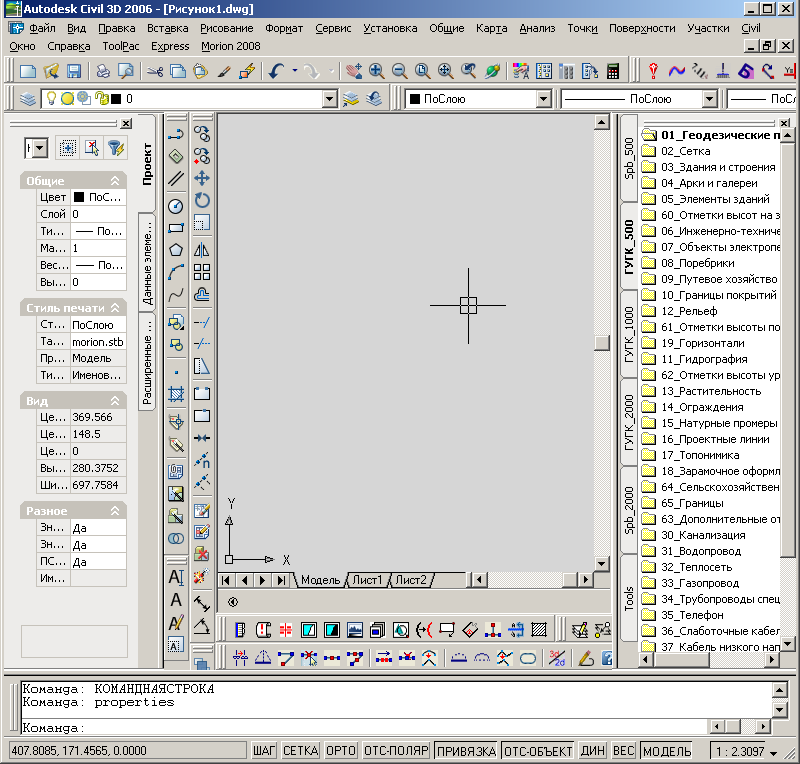Select the Mirror tool
Image resolution: width=800 pixels, height=764 pixels.
(x=202, y=250)
